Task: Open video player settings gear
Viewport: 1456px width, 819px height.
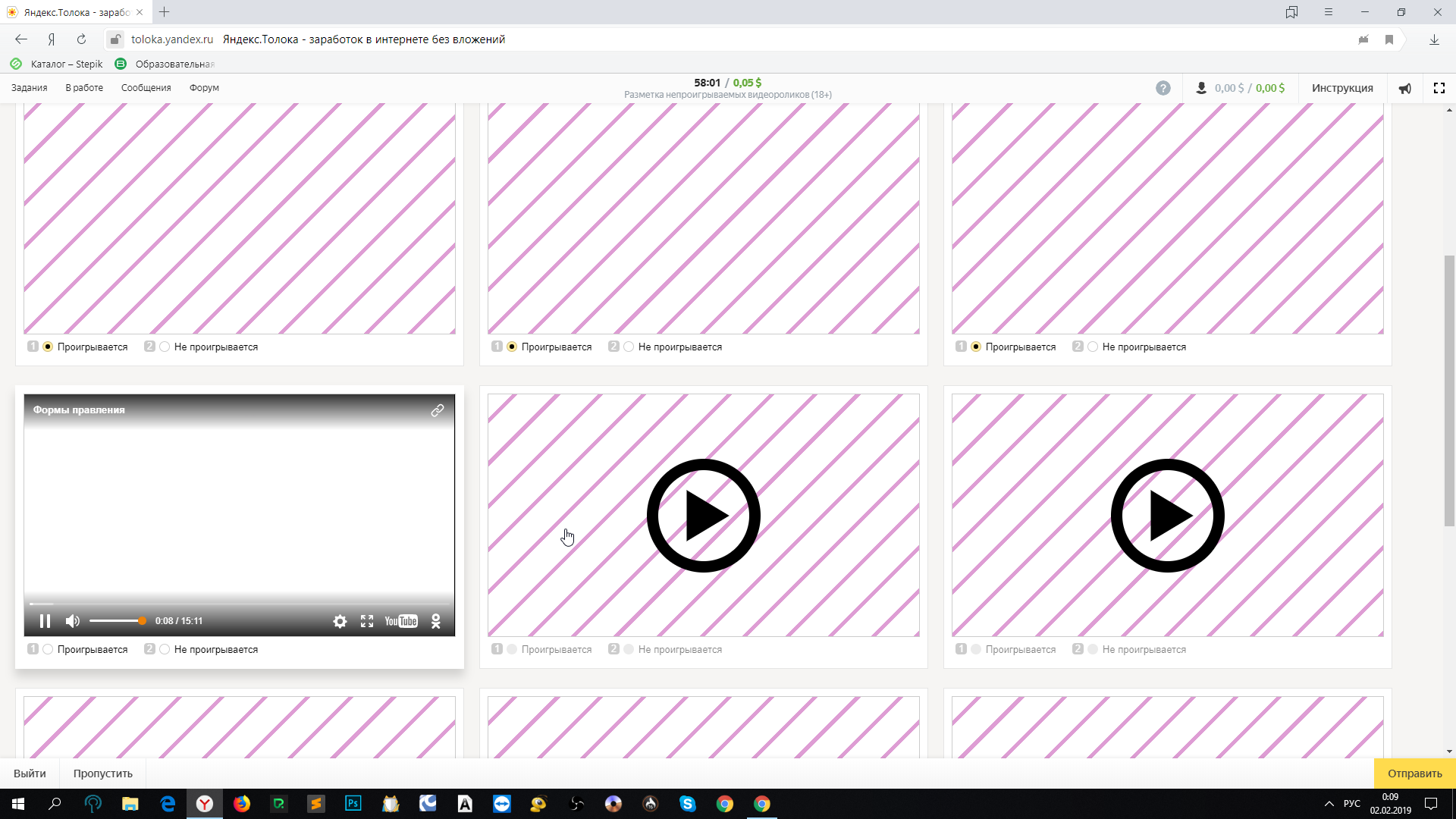Action: (x=340, y=621)
